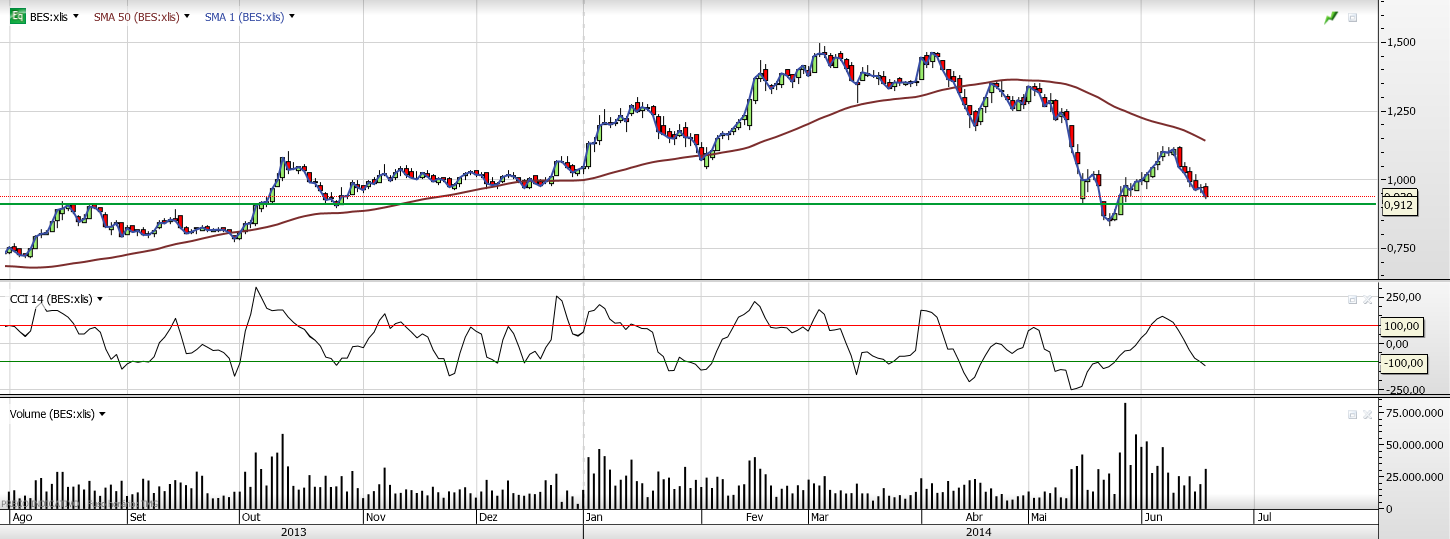Select the CCI 100,00 level label
1450x539 pixels.
[1400, 326]
